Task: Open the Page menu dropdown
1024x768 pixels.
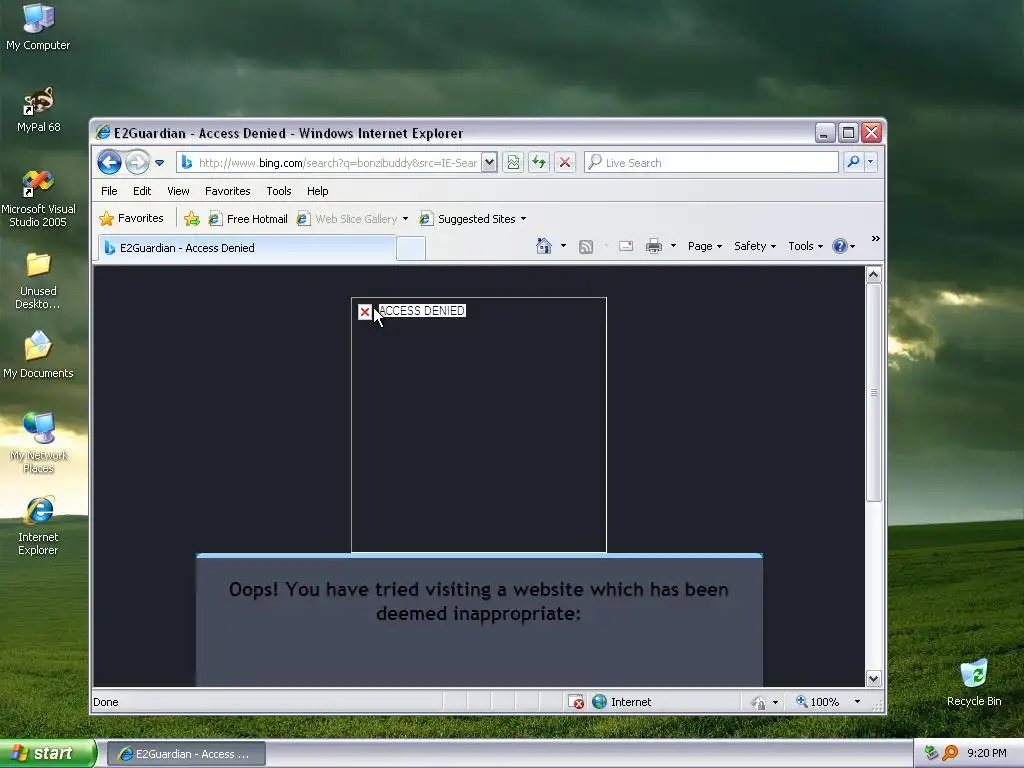Action: point(705,246)
